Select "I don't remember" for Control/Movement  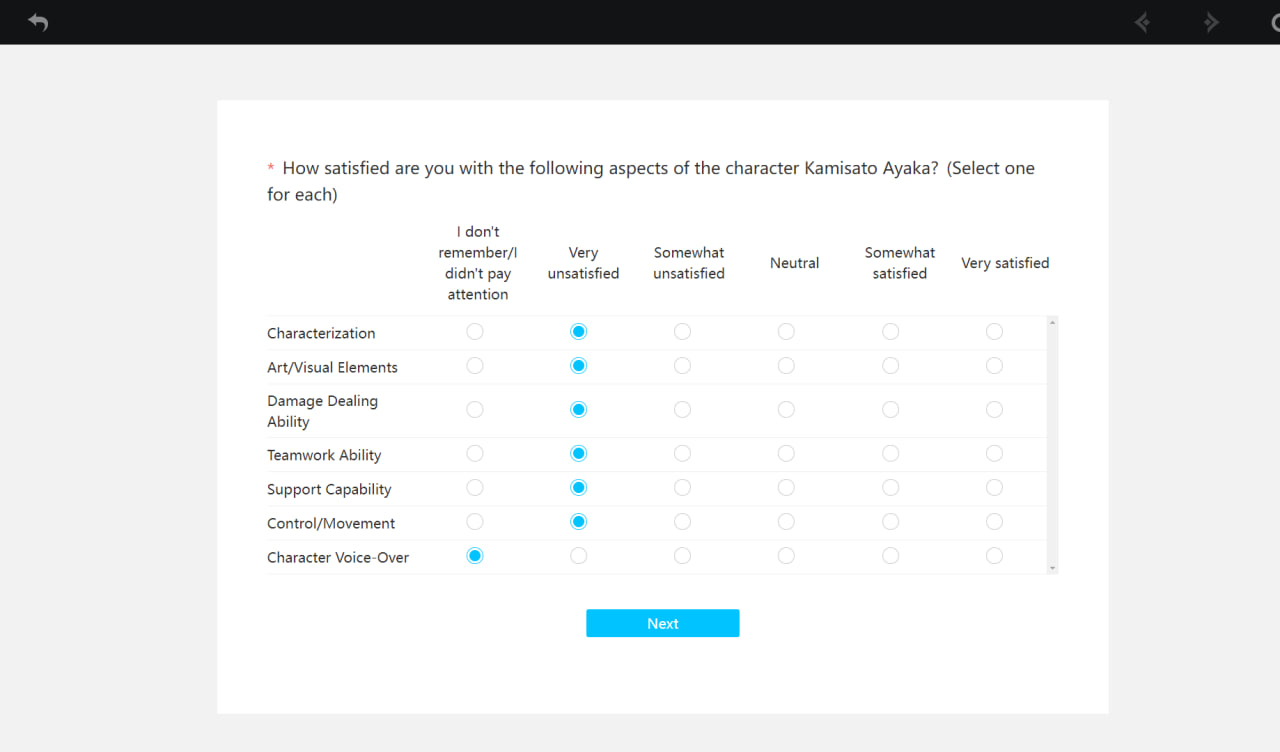coord(475,522)
